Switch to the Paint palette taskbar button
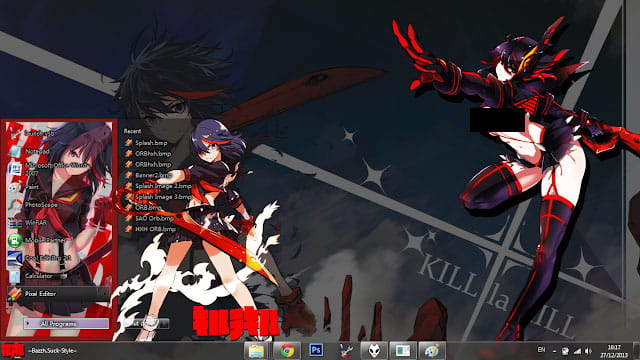Screen dimensions: 640x360 (x=431, y=351)
